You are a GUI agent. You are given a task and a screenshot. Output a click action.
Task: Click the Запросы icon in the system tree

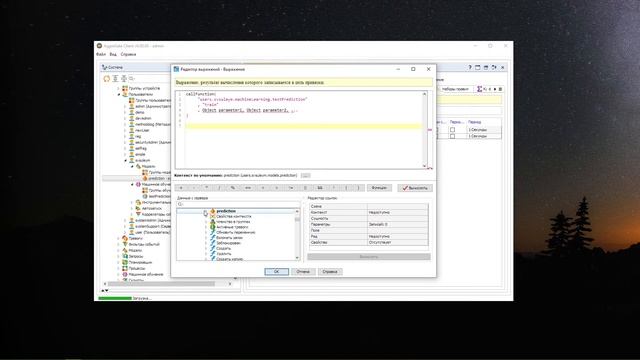125,256
